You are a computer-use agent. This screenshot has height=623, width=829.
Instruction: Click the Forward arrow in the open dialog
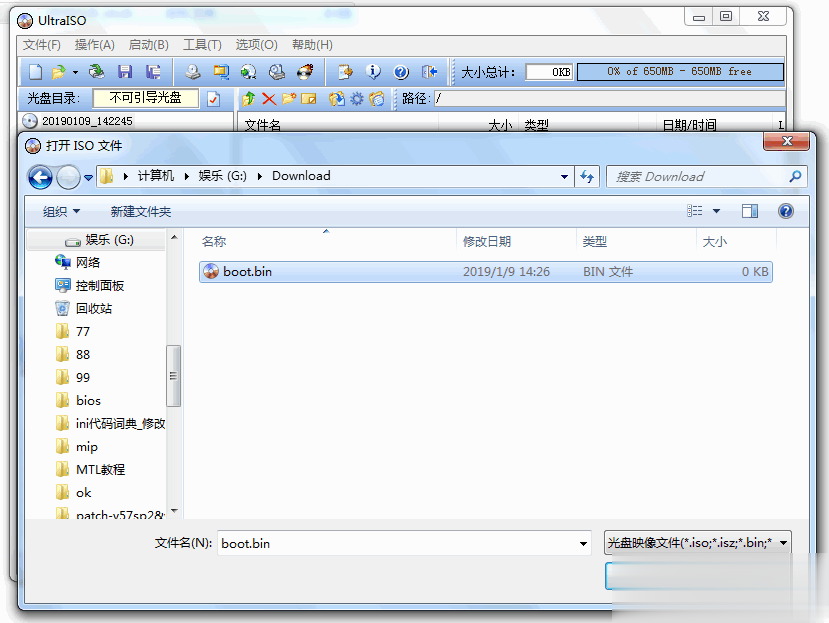click(x=68, y=177)
